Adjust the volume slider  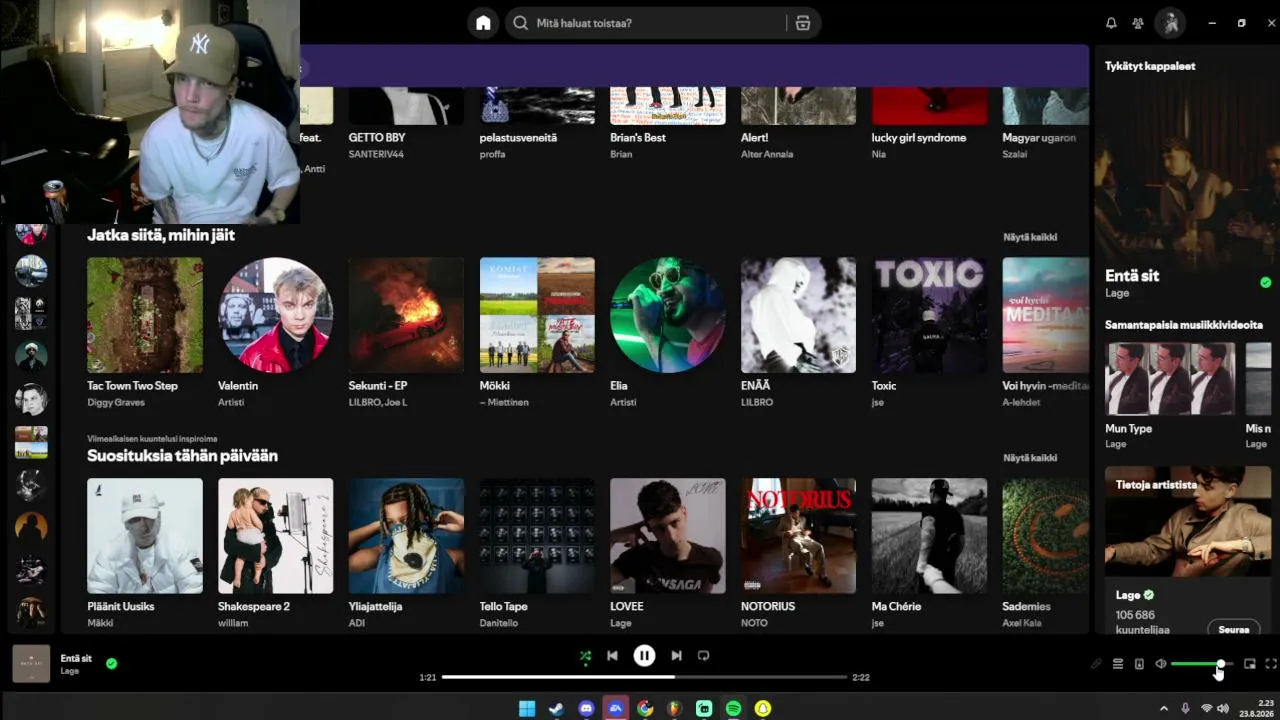point(1202,664)
